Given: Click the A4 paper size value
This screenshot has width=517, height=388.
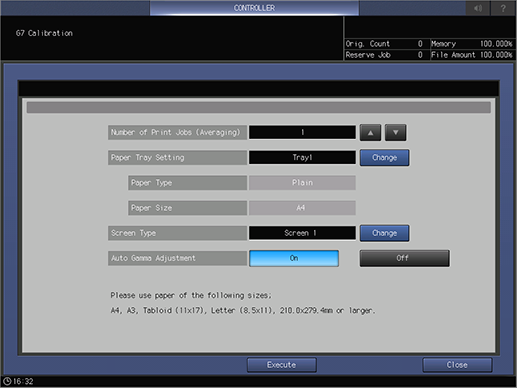Looking at the screenshot, I should pyautogui.click(x=302, y=208).
